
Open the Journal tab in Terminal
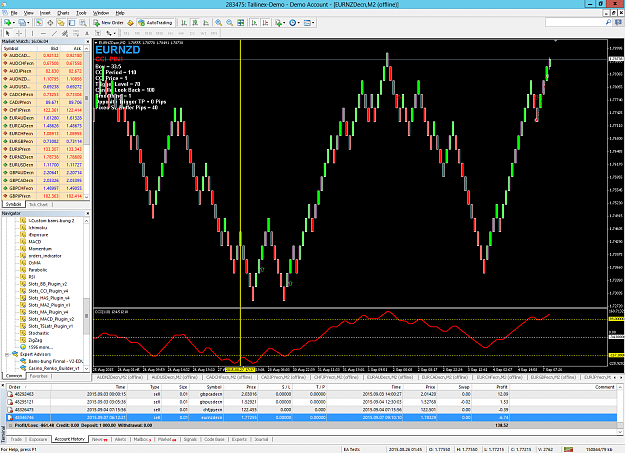click(261, 439)
